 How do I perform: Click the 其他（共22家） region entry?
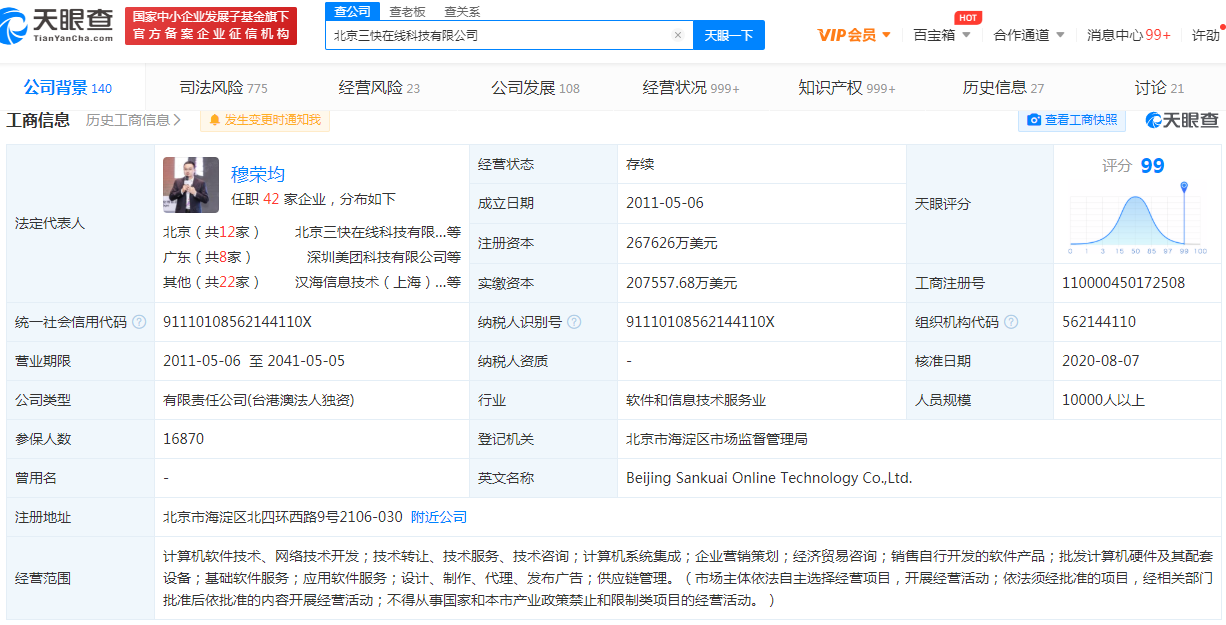point(212,282)
